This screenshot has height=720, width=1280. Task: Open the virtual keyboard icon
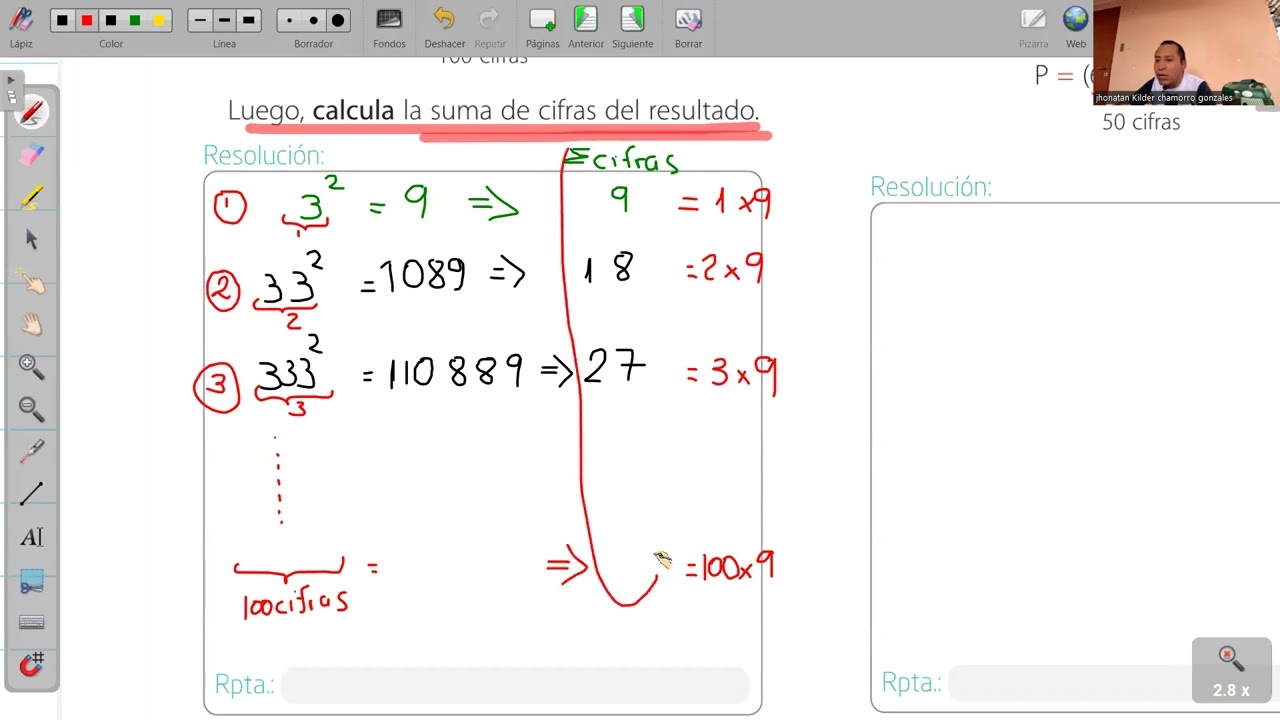pyautogui.click(x=32, y=622)
